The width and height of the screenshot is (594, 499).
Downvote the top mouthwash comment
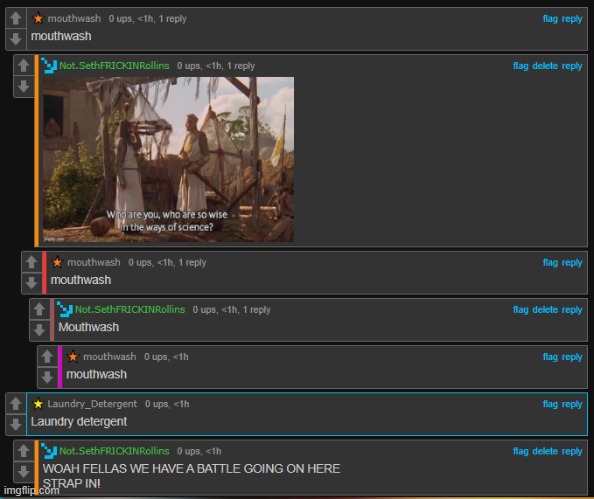pos(16,39)
